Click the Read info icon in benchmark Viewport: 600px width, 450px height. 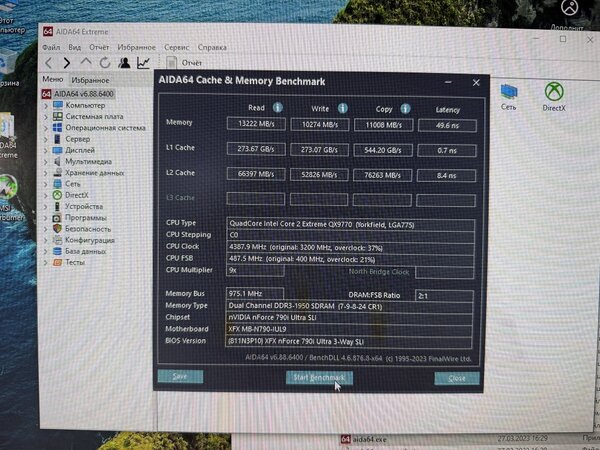pyautogui.click(x=278, y=108)
